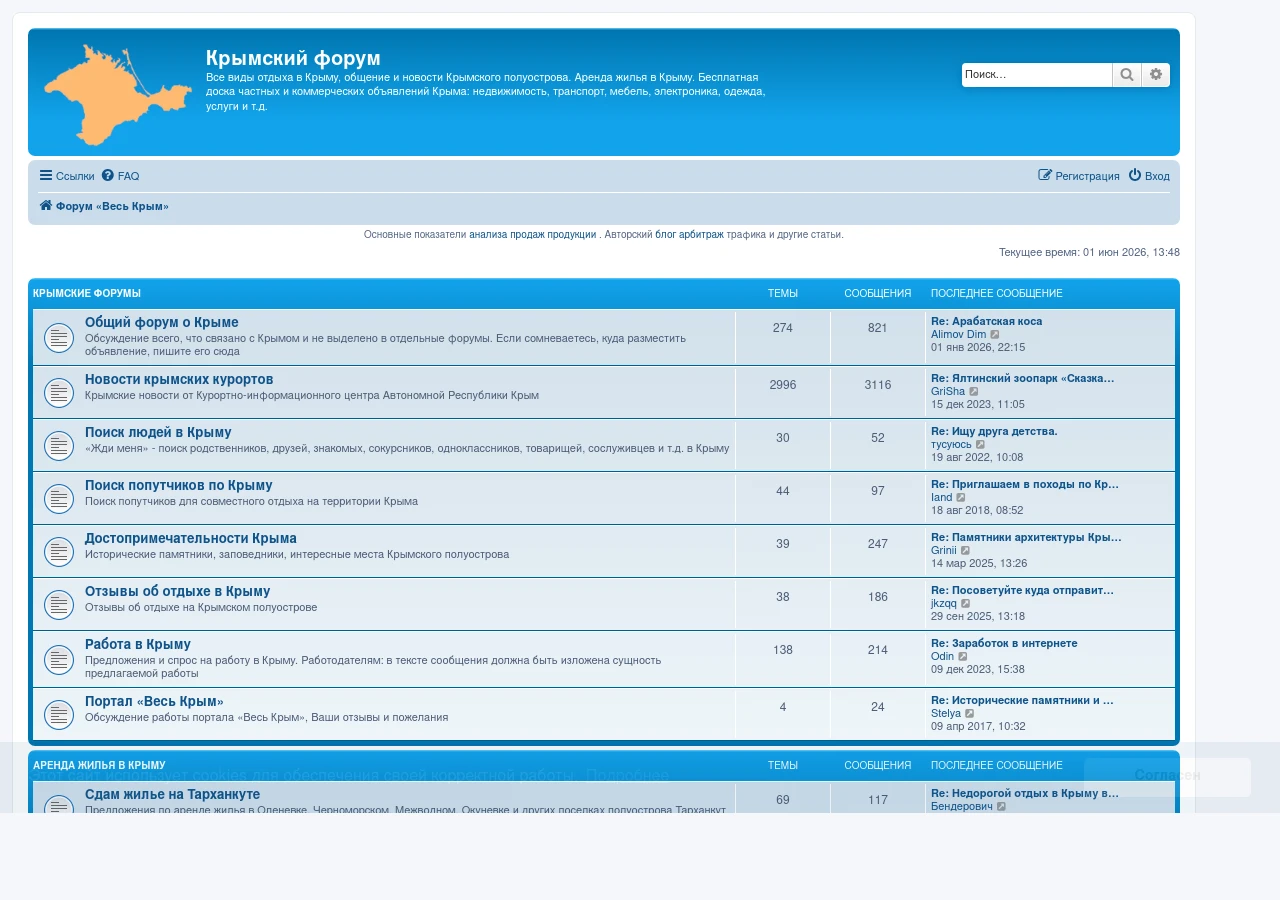1280x900 pixels.
Task: Open last post Re: Арабатская коса
Action: [986, 322]
